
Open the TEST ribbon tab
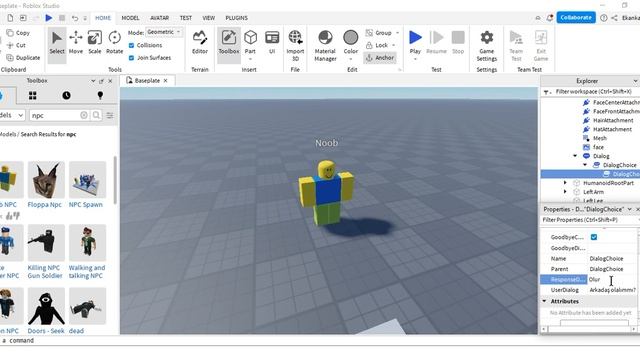(186, 18)
